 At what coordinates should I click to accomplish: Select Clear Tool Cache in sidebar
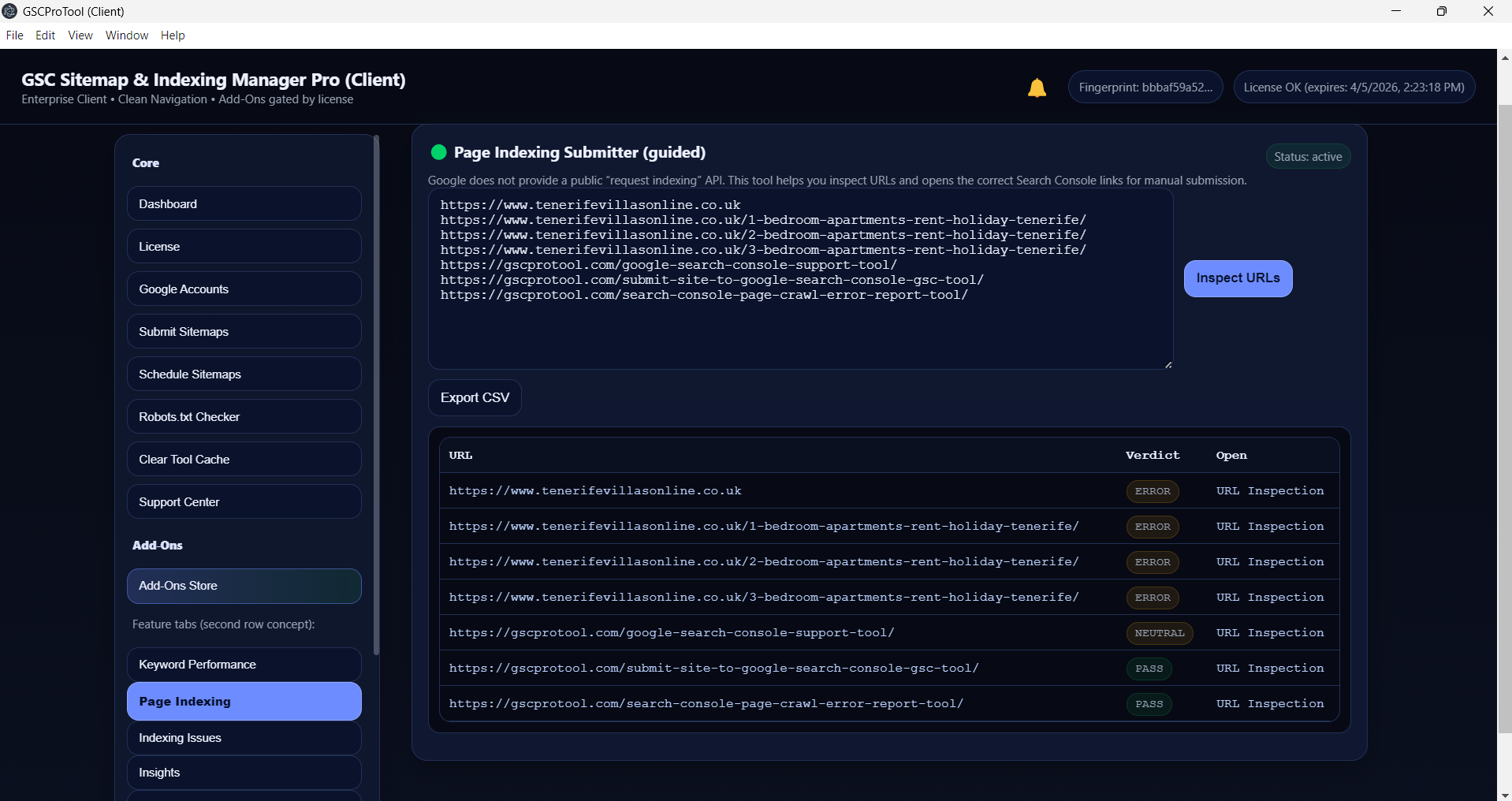coord(244,460)
